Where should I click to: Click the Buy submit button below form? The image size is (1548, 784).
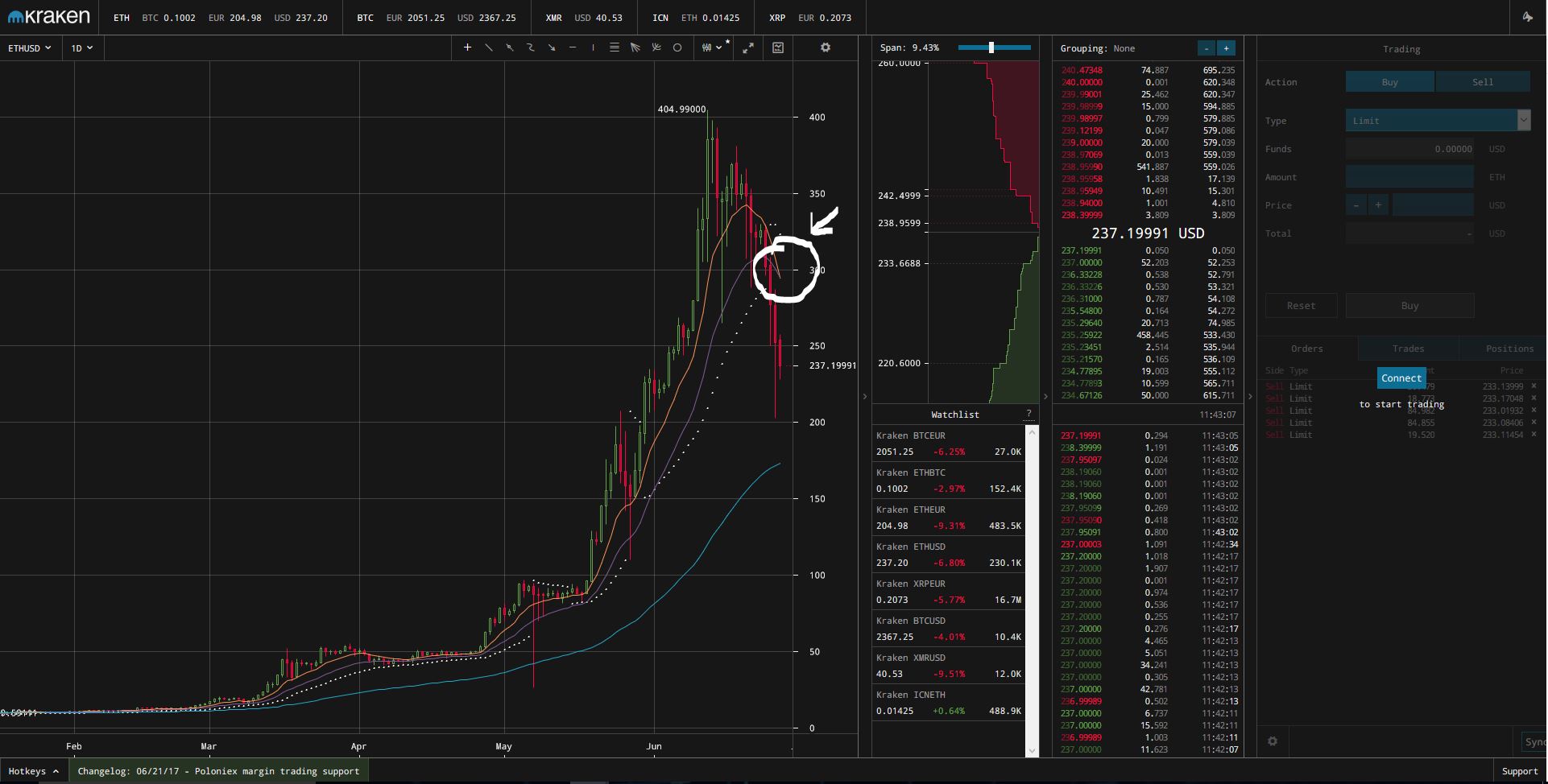tap(1409, 306)
